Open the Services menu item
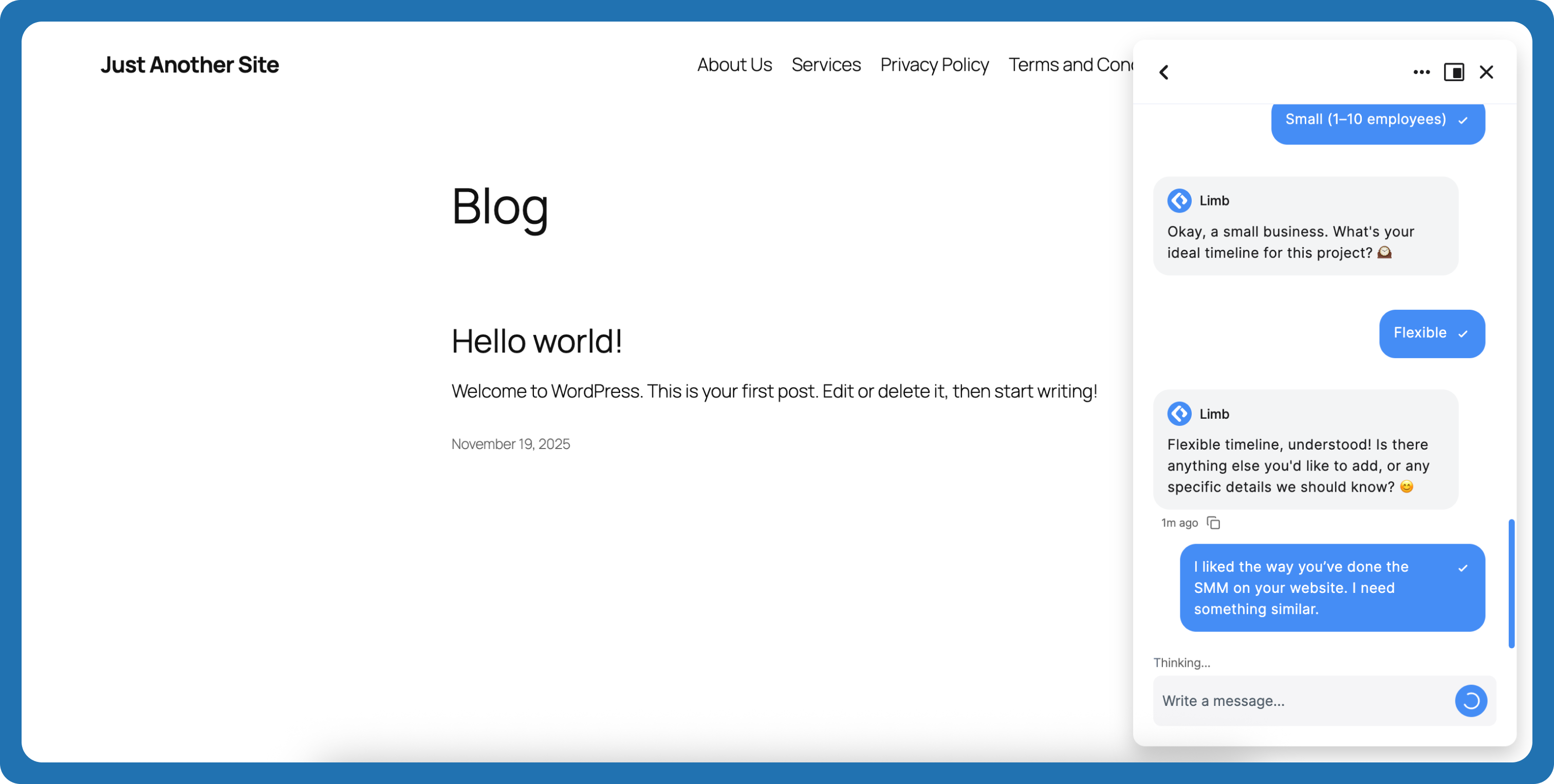Screen dimensions: 1554x784 click(826, 65)
